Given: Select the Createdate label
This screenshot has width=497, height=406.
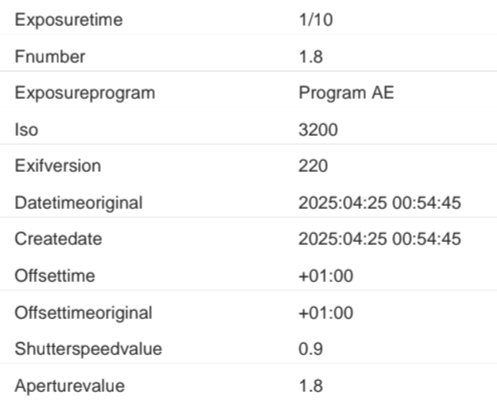Looking at the screenshot, I should tap(58, 239).
